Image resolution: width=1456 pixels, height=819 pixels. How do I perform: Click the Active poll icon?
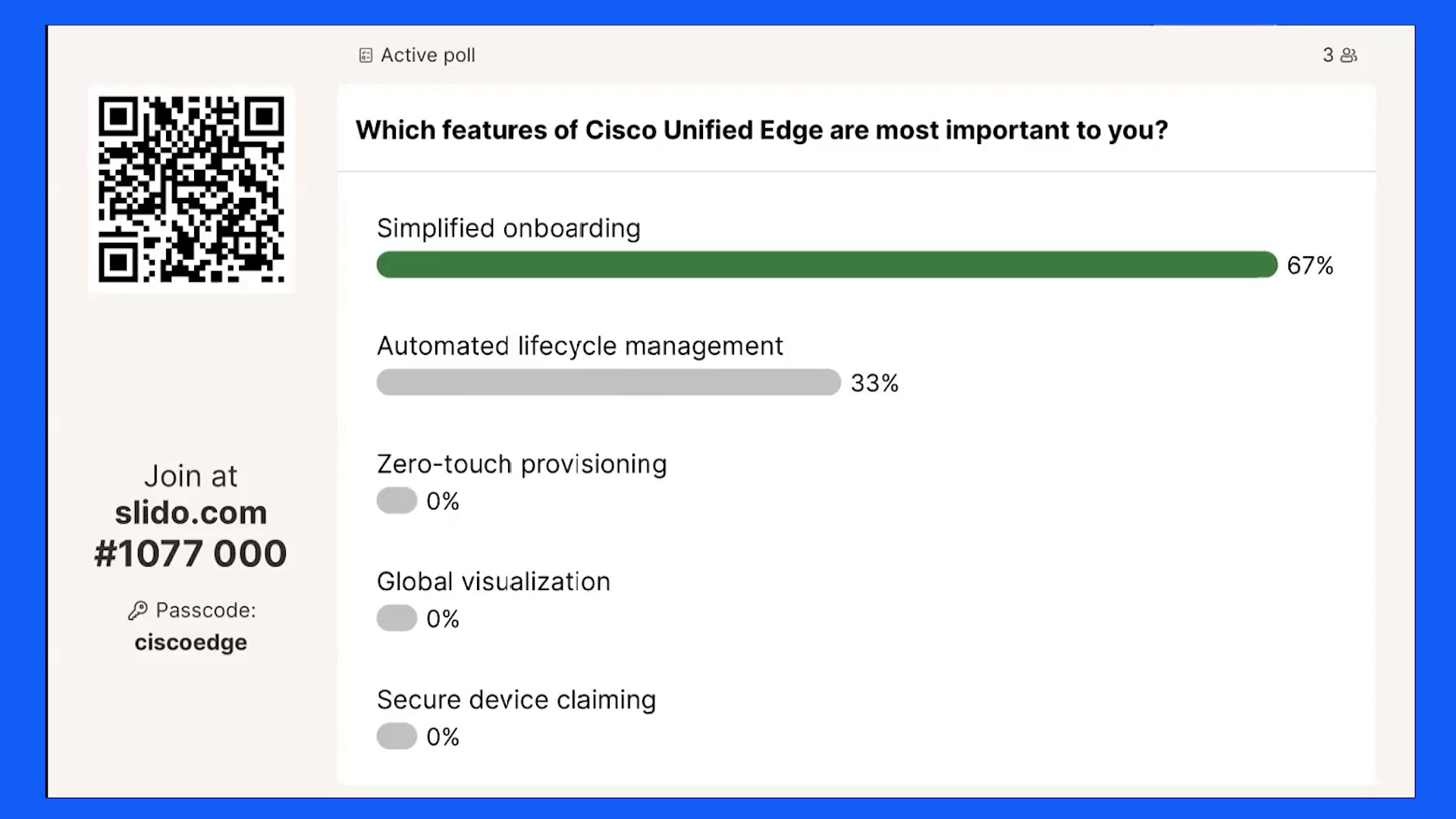(x=366, y=55)
